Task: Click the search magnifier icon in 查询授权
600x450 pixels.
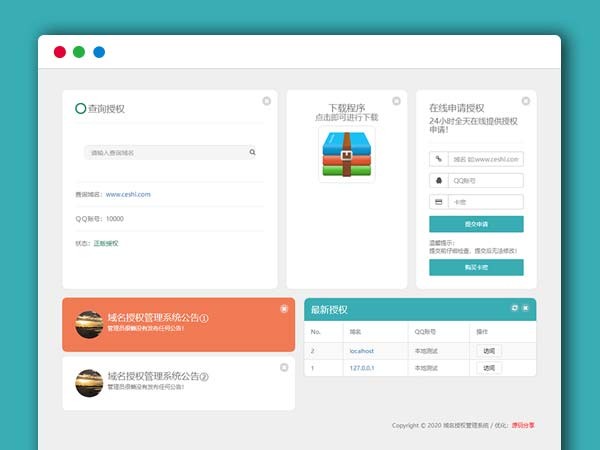Action: (252, 153)
